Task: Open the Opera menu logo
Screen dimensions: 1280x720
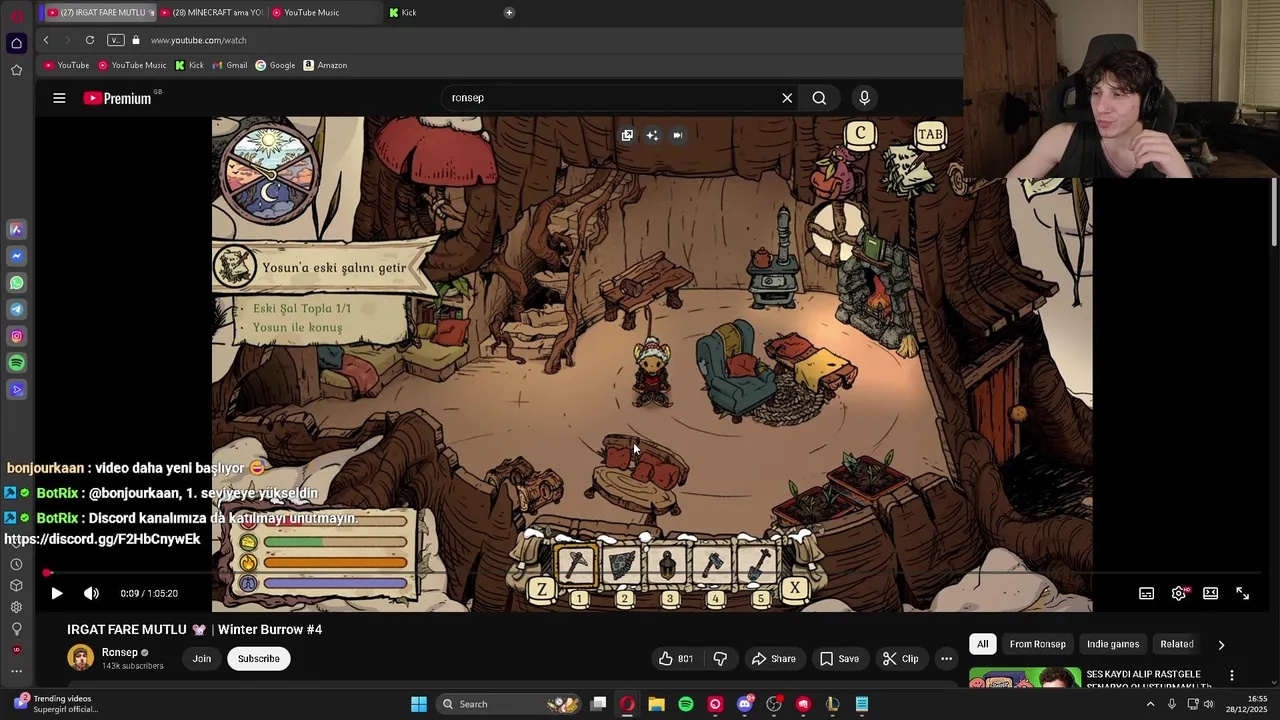Action: tap(16, 14)
